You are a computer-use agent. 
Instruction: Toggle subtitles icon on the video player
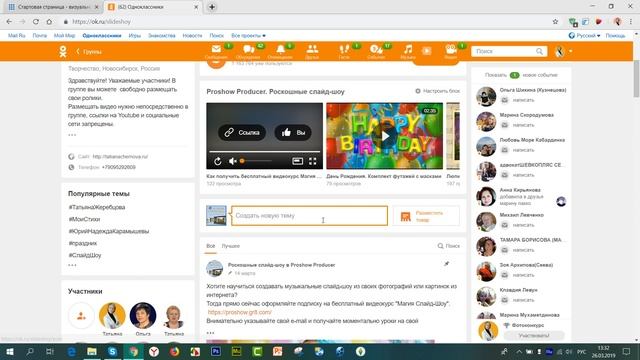click(x=298, y=161)
